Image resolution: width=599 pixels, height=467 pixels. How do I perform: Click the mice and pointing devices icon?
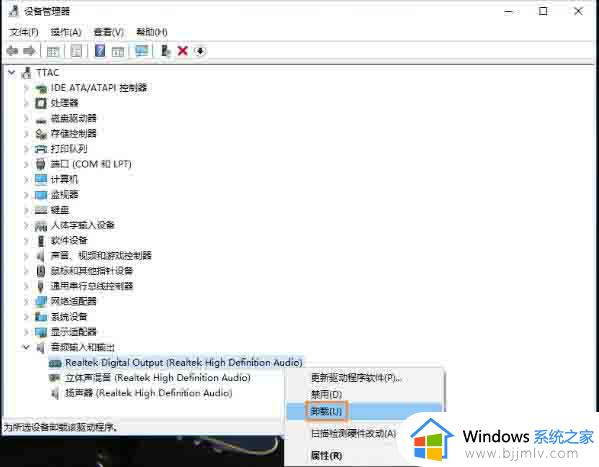pyautogui.click(x=40, y=271)
